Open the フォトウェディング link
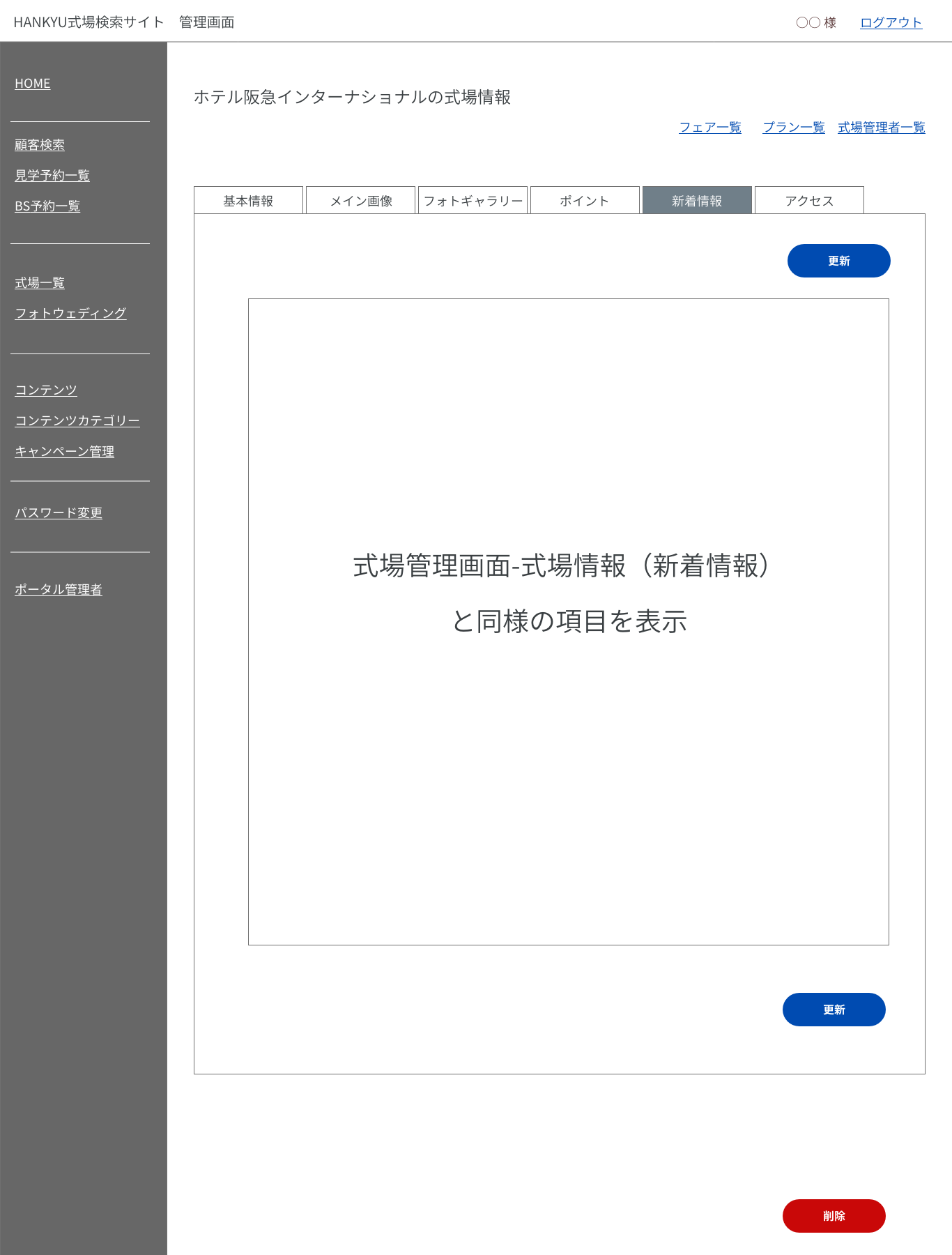This screenshot has height=1255, width=952. [70, 314]
